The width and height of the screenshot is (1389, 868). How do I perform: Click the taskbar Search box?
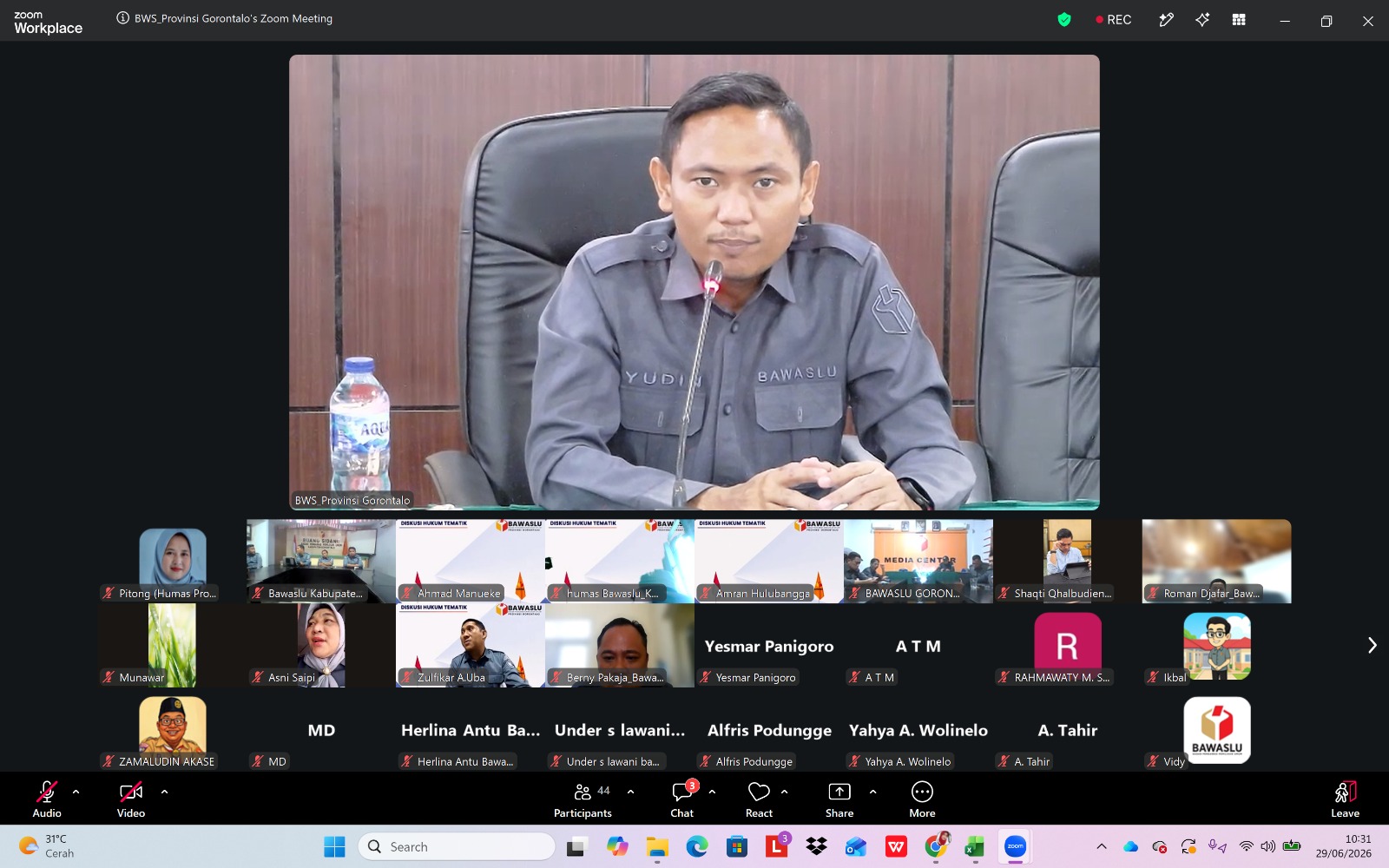tap(457, 846)
